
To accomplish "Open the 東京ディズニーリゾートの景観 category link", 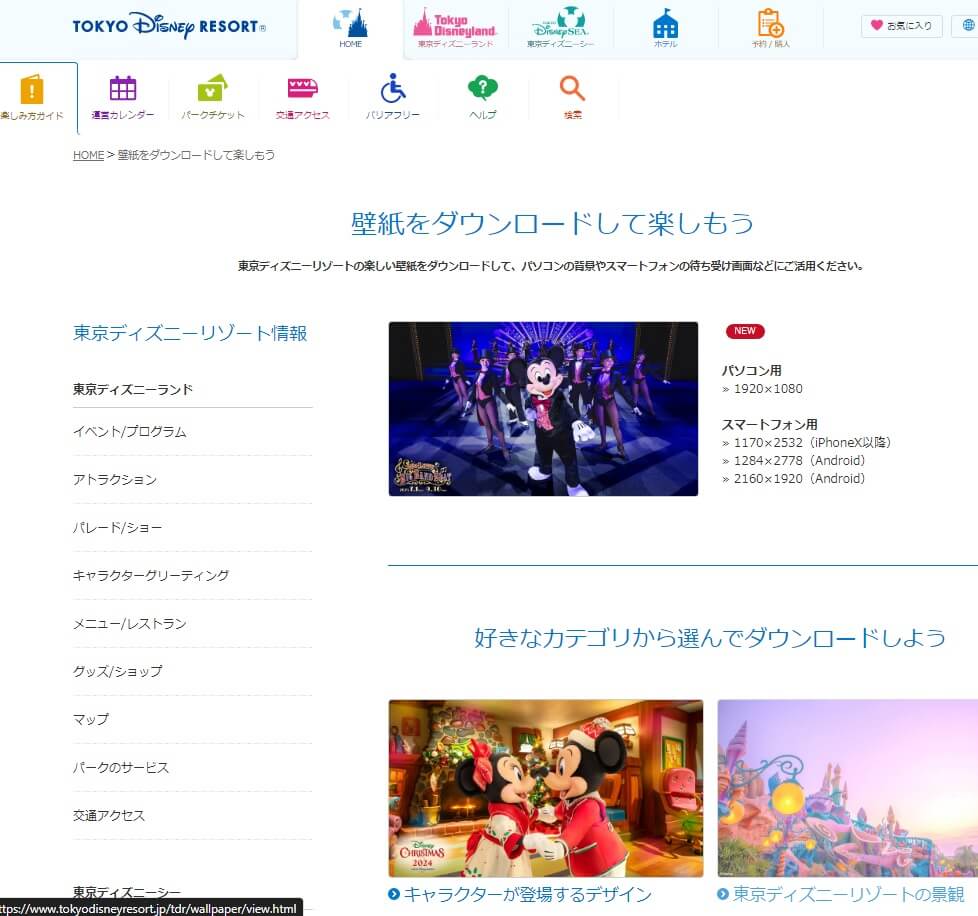I will (x=848, y=894).
